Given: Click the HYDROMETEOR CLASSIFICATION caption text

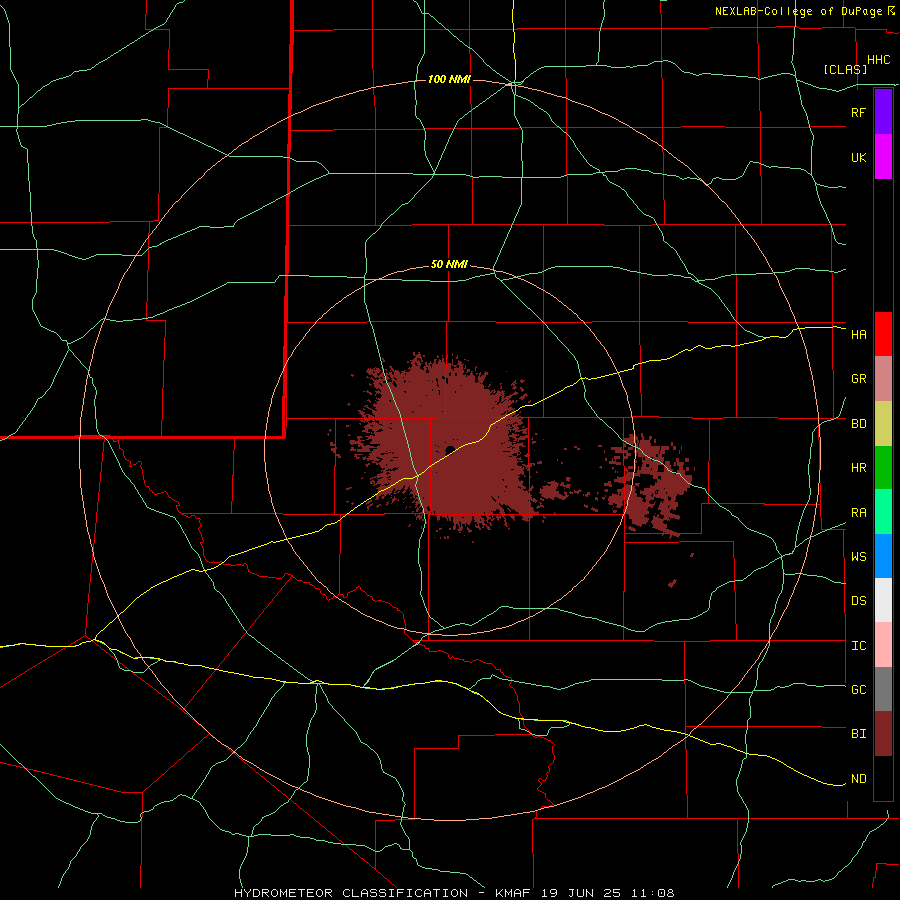Looking at the screenshot, I should click(354, 893).
